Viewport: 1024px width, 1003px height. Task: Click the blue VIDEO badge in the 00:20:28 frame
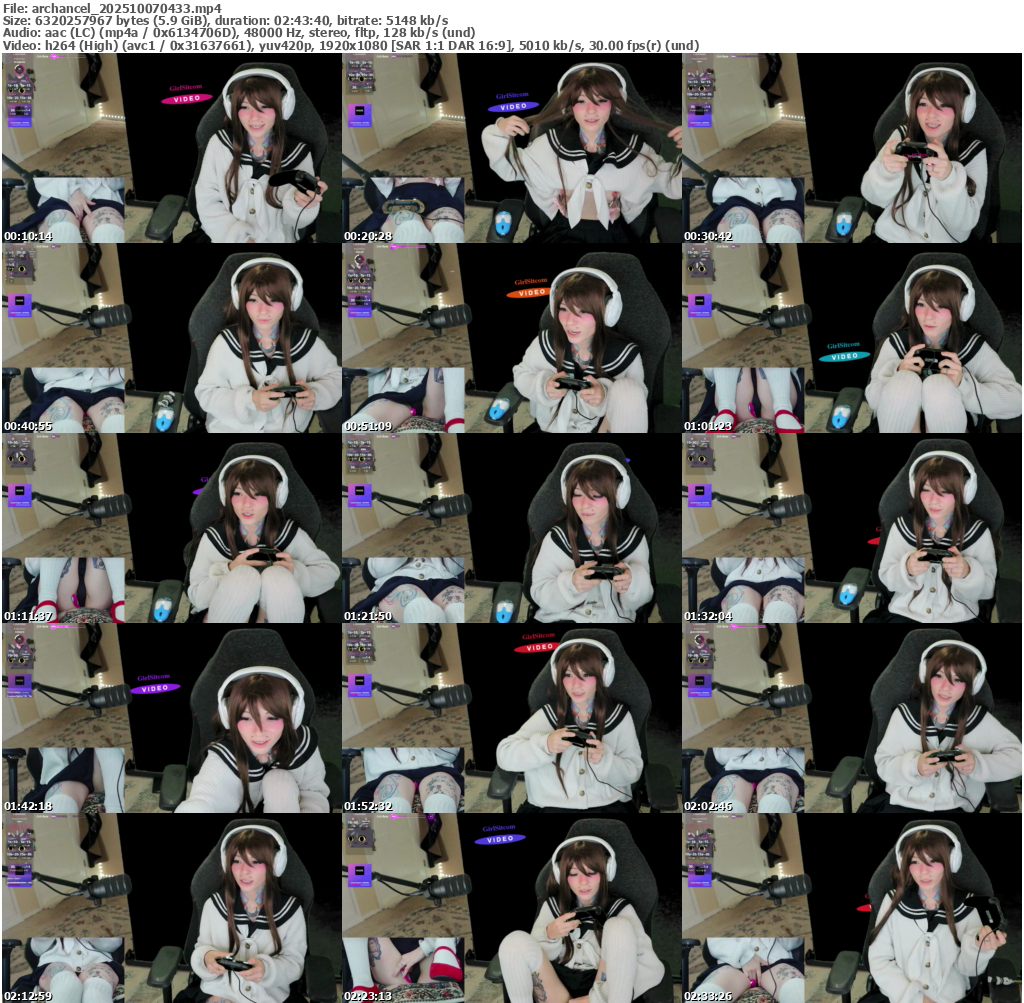coord(513,106)
